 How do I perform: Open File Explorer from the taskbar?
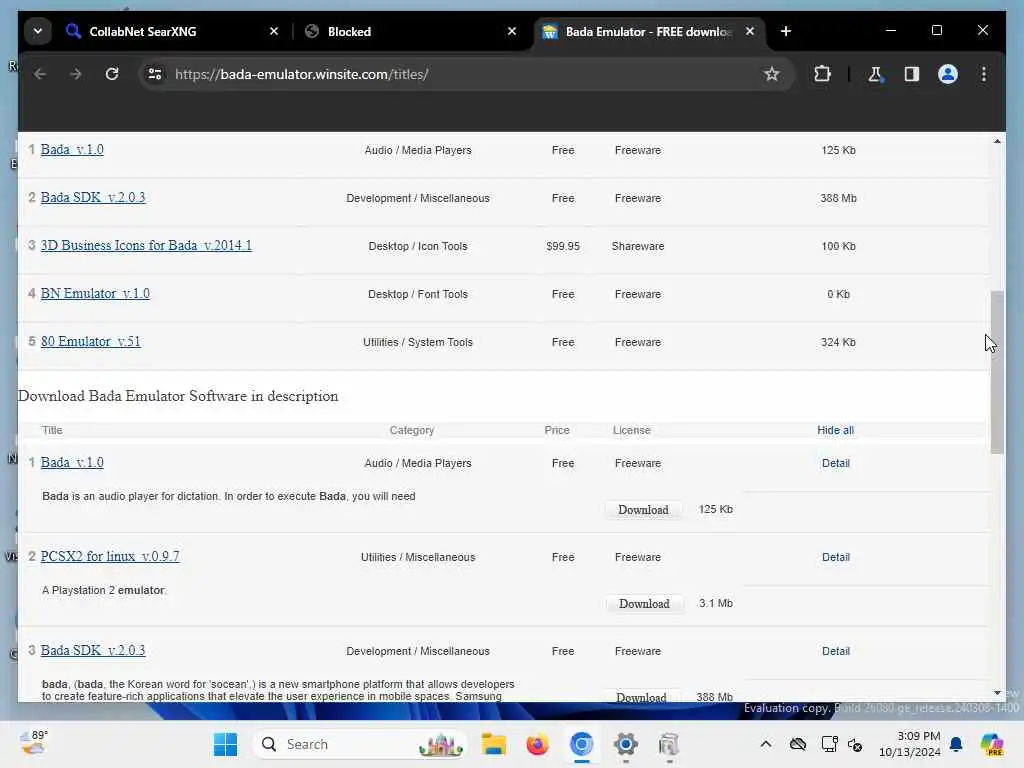(x=494, y=744)
